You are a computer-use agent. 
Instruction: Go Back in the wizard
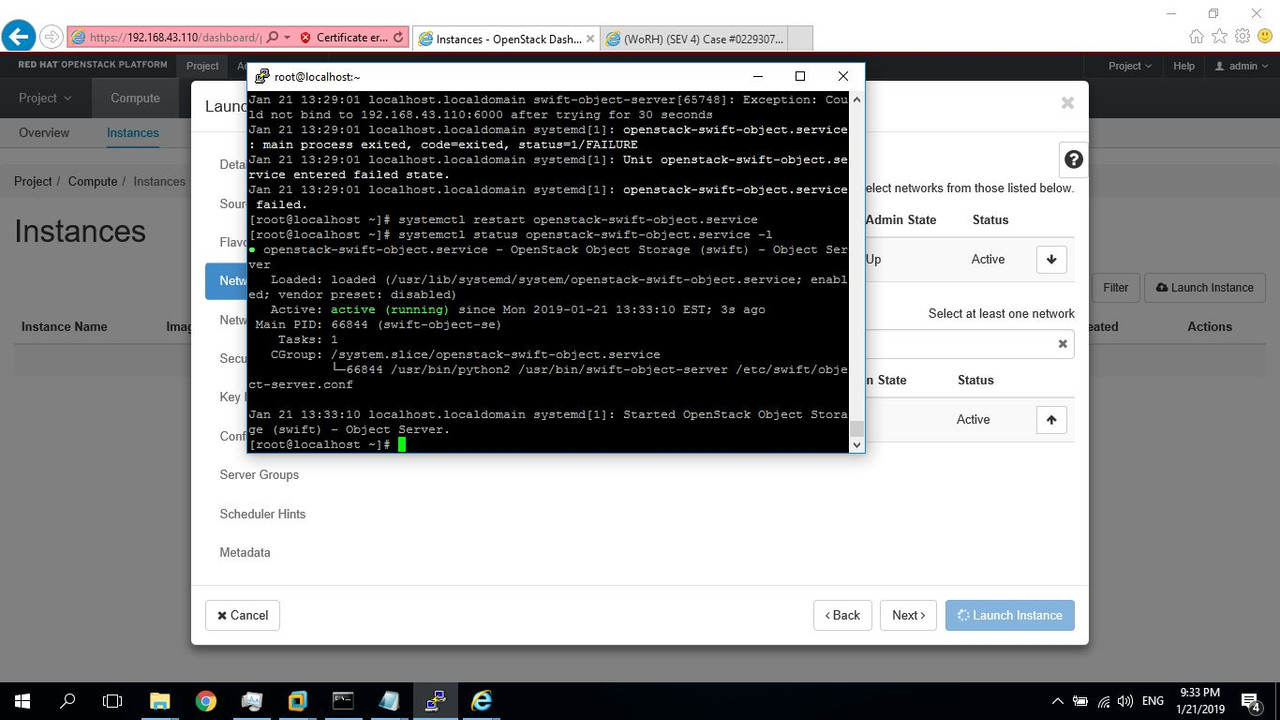point(843,615)
